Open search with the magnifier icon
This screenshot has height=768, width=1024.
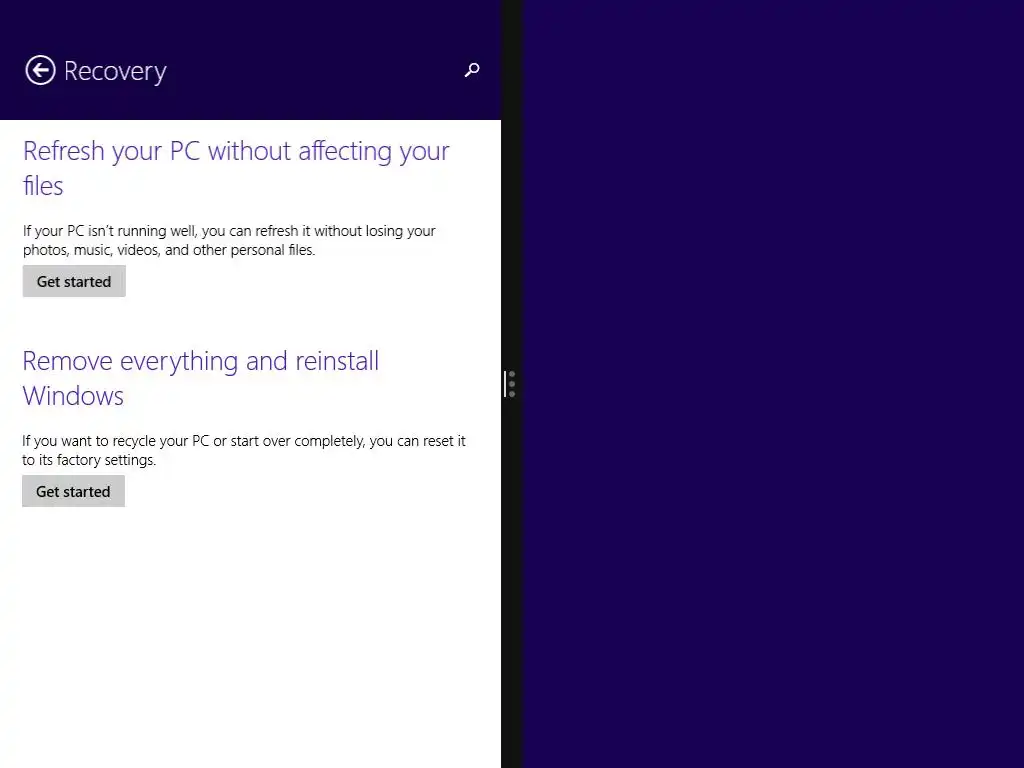point(472,70)
